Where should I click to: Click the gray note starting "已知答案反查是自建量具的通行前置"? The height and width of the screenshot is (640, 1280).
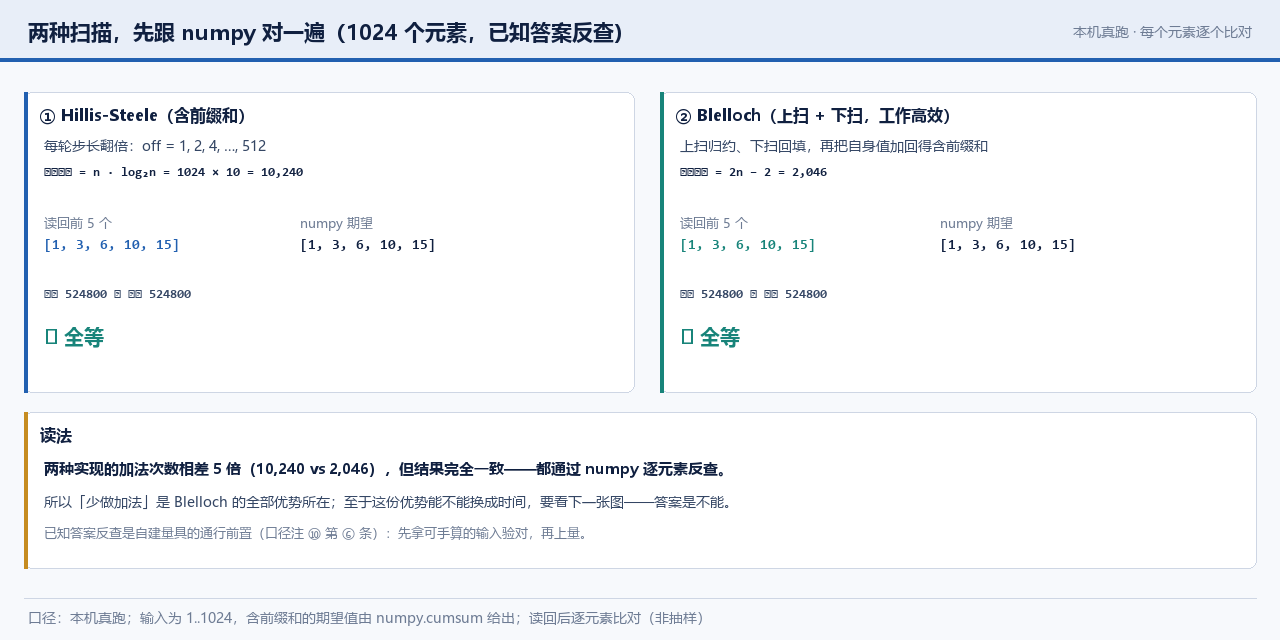[x=319, y=533]
